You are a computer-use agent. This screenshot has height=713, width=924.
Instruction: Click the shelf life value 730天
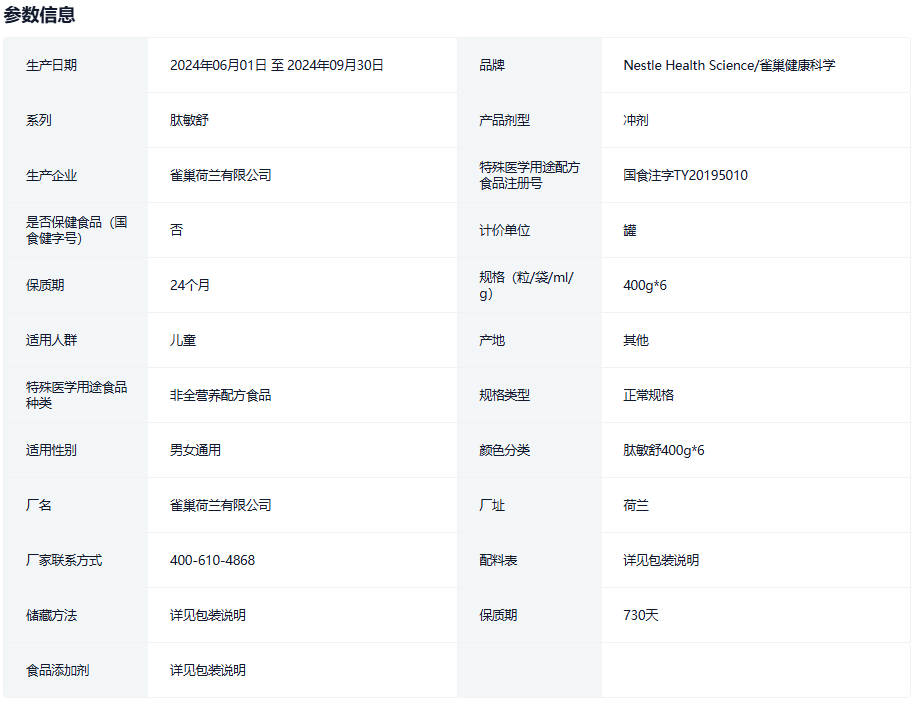point(641,615)
